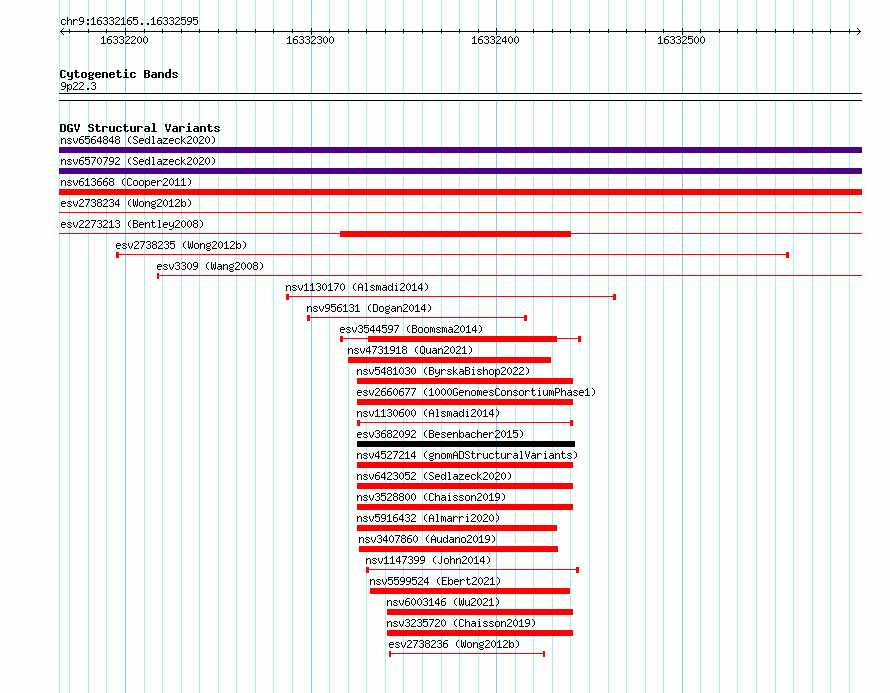Image resolution: width=890 pixels, height=693 pixels.
Task: Open esv3544597 (Boomsma2014) label
Action: [x=411, y=329]
